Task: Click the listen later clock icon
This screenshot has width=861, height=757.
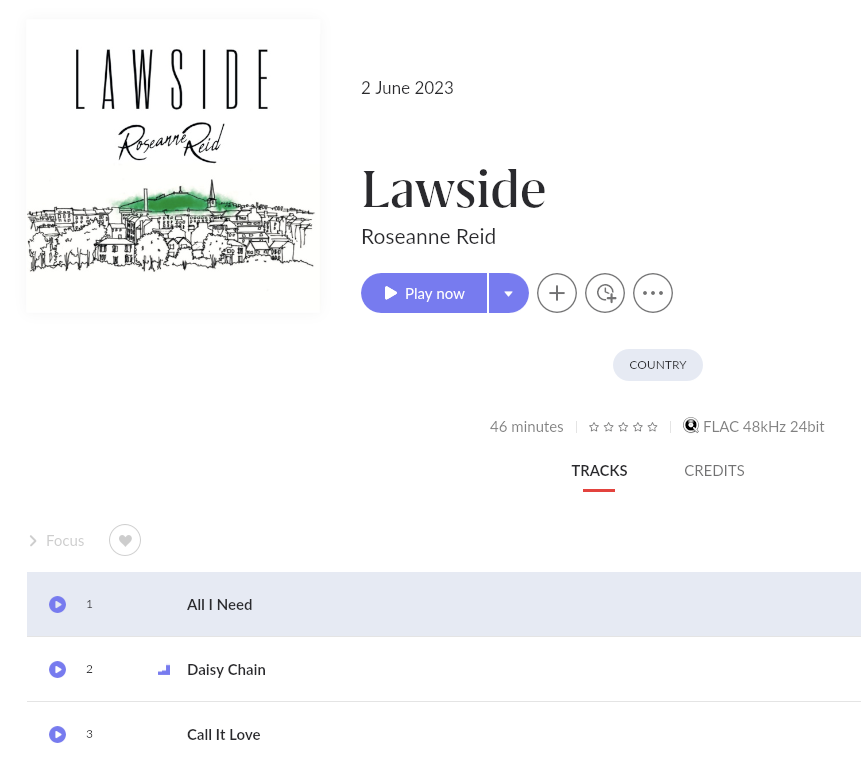Action: (605, 293)
